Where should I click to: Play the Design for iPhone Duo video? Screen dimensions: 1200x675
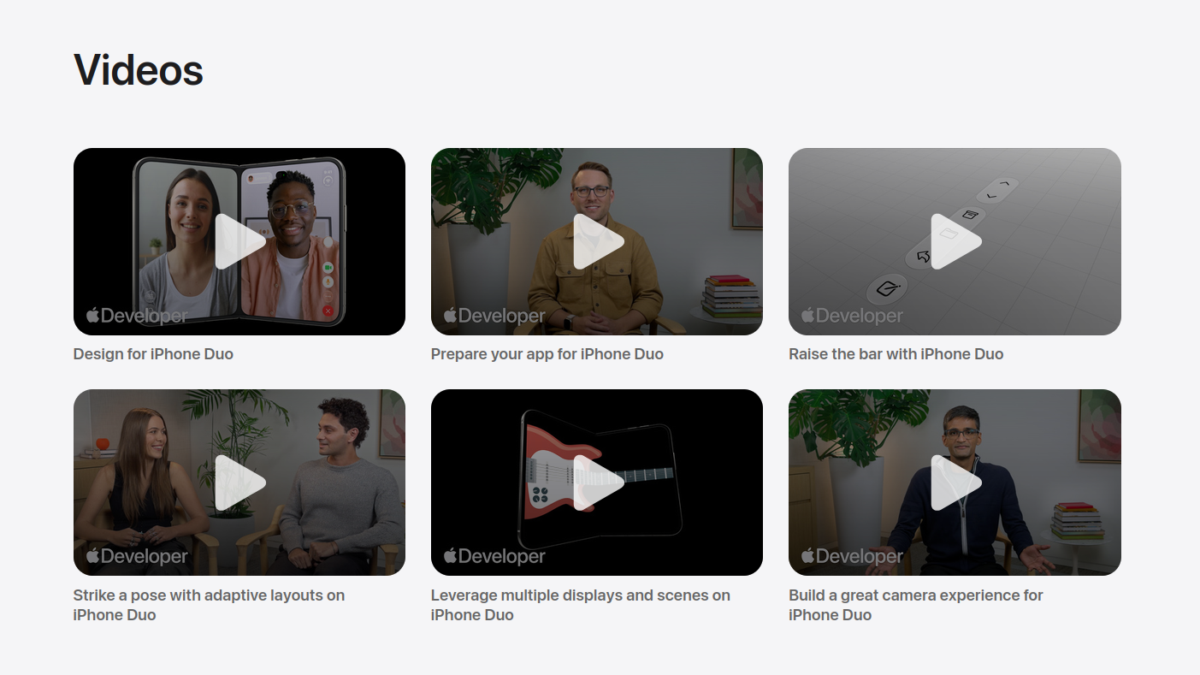pyautogui.click(x=239, y=241)
